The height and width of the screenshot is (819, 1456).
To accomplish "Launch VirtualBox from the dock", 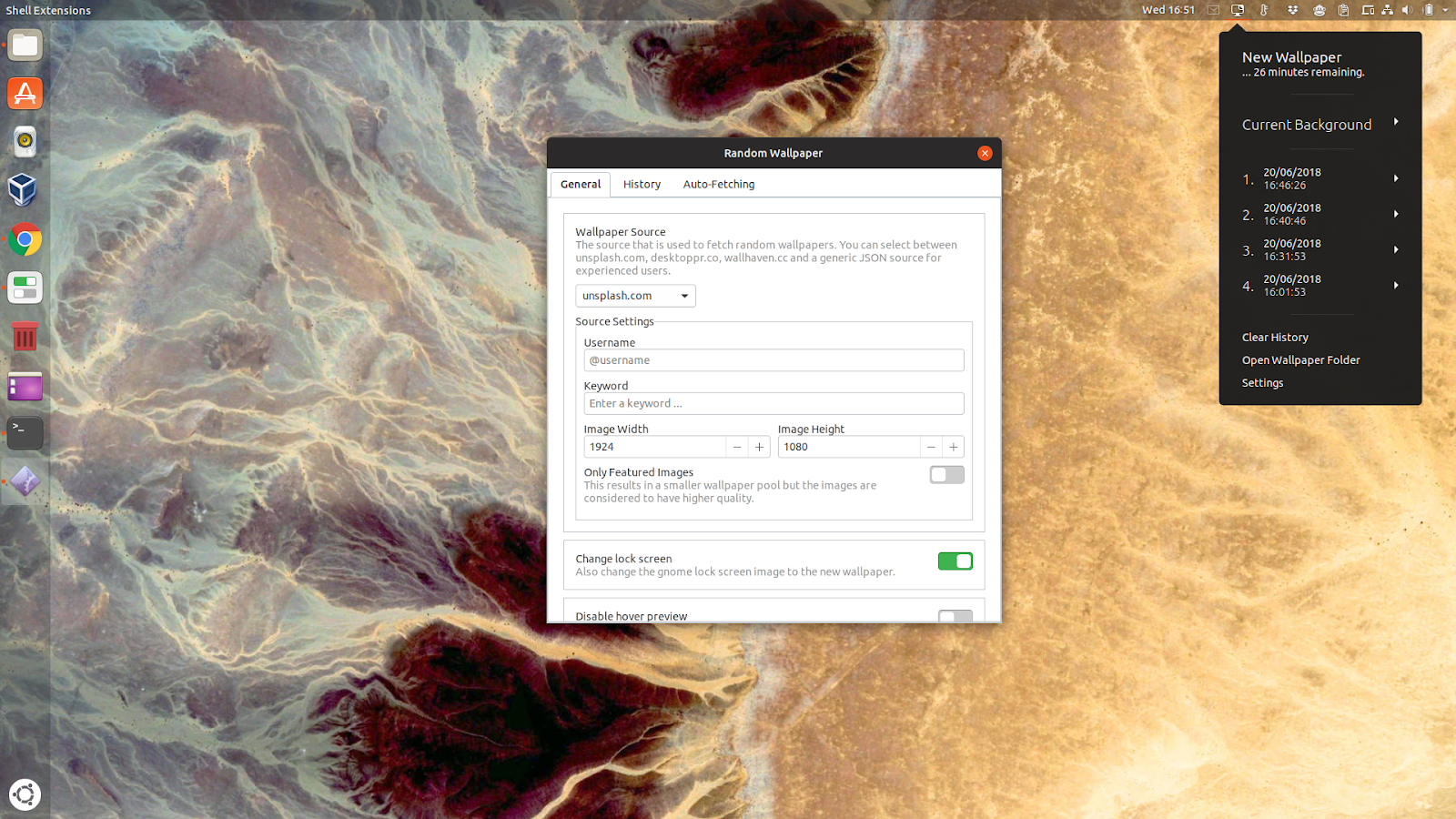I will point(25,190).
